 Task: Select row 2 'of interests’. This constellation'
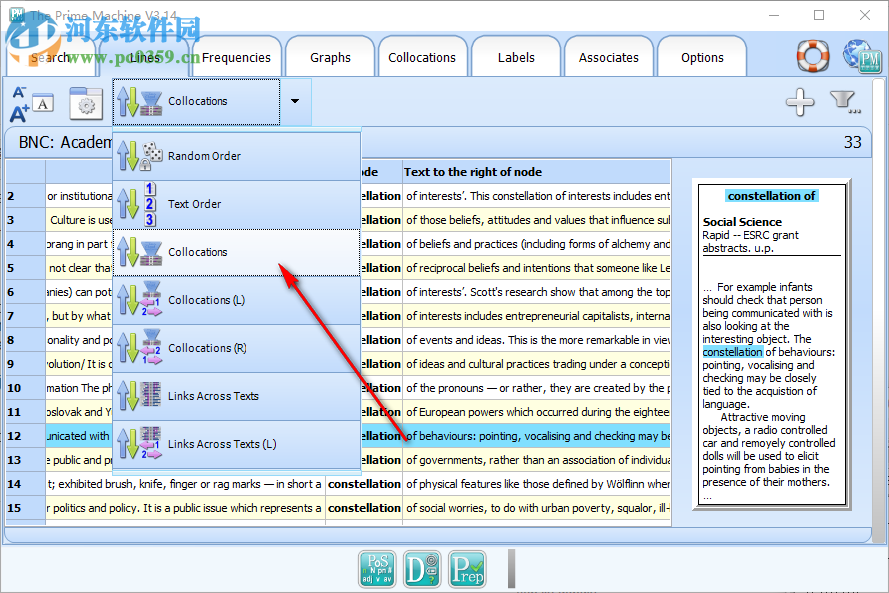(536, 196)
